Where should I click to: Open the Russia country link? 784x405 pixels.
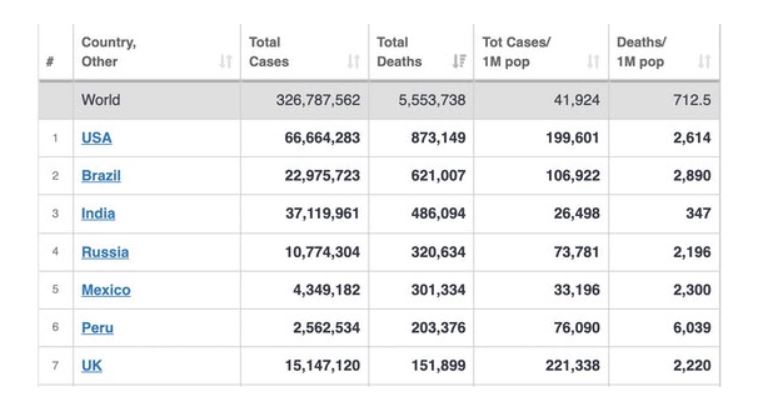click(105, 252)
